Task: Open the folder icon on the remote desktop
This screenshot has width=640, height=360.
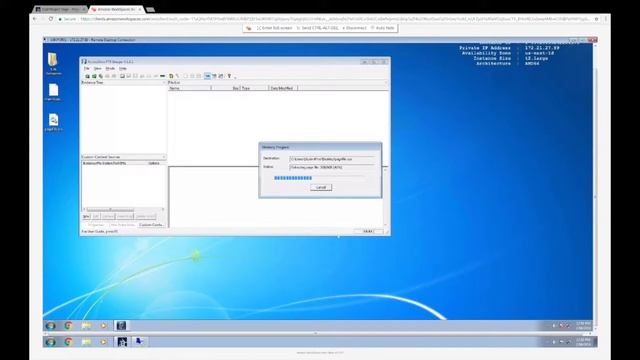Action: (53, 63)
